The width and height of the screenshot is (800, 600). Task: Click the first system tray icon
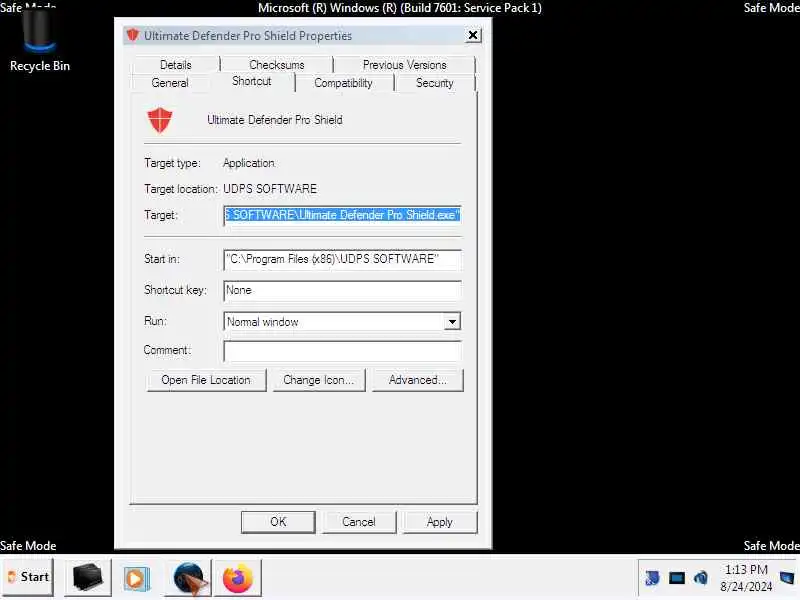point(652,578)
